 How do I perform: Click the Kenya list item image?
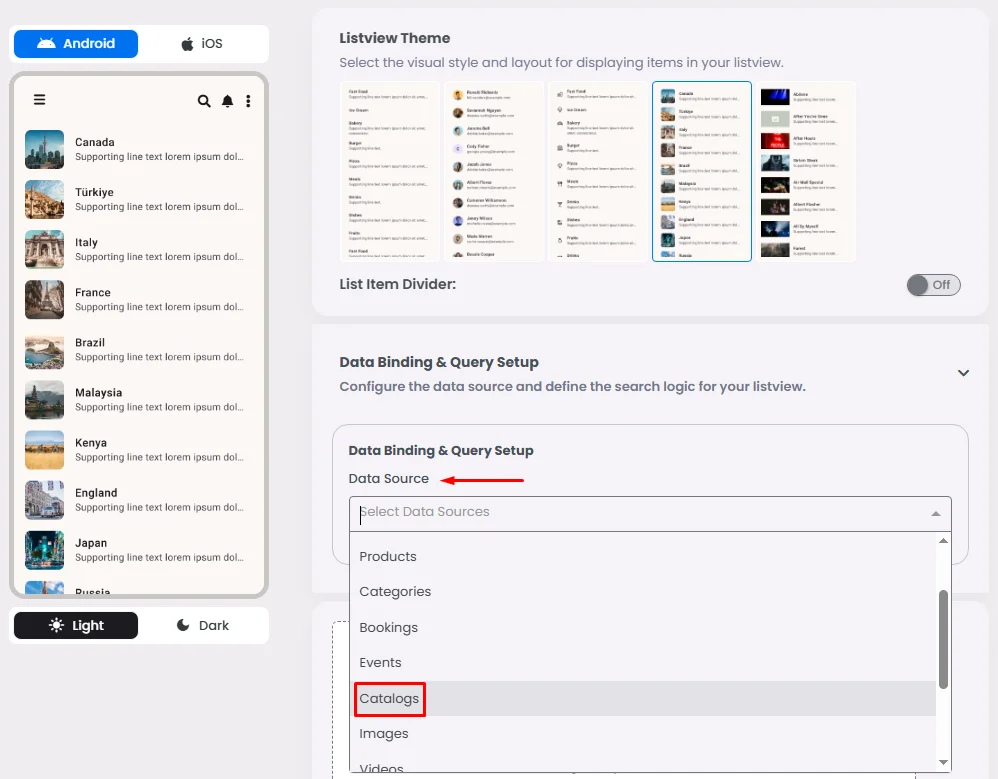point(45,450)
